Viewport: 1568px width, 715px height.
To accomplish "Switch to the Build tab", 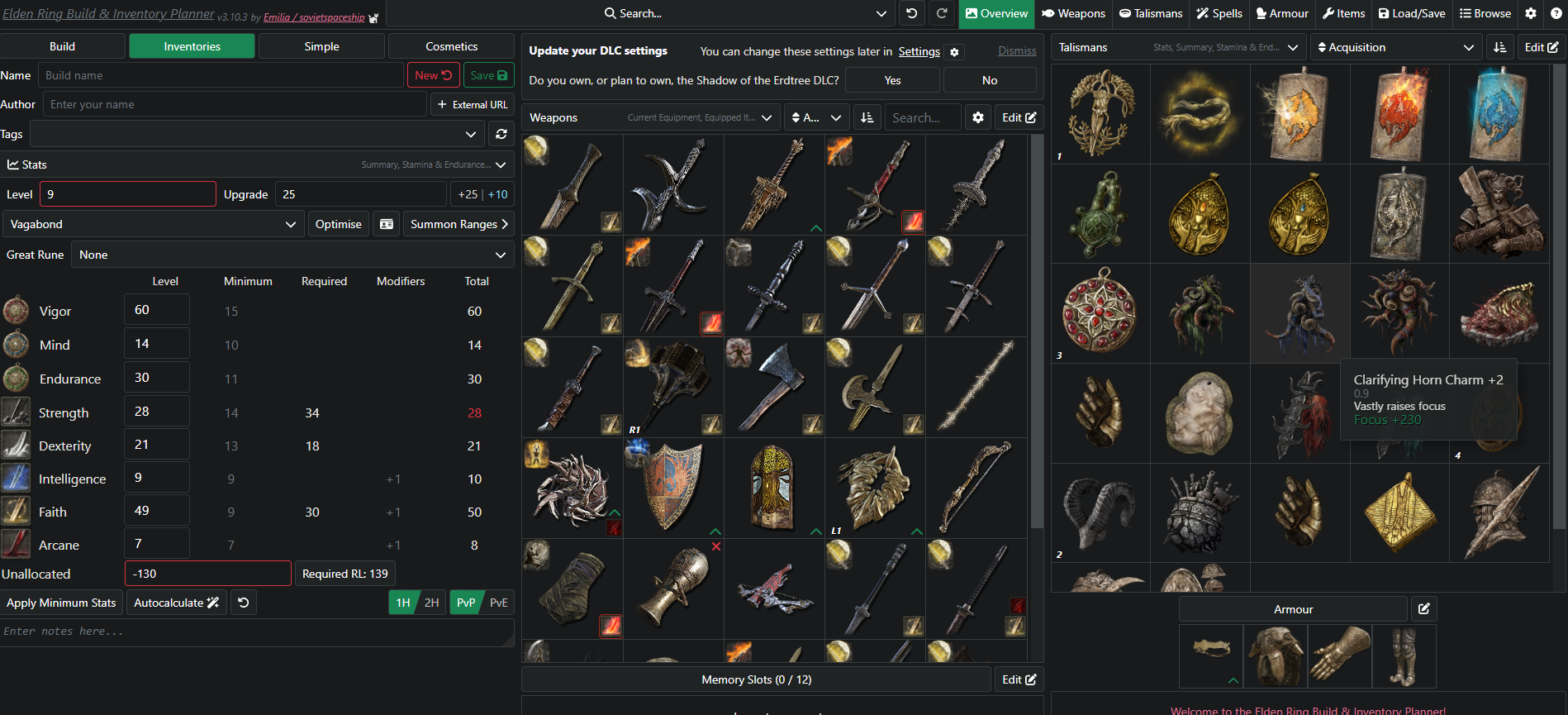I will coord(62,46).
